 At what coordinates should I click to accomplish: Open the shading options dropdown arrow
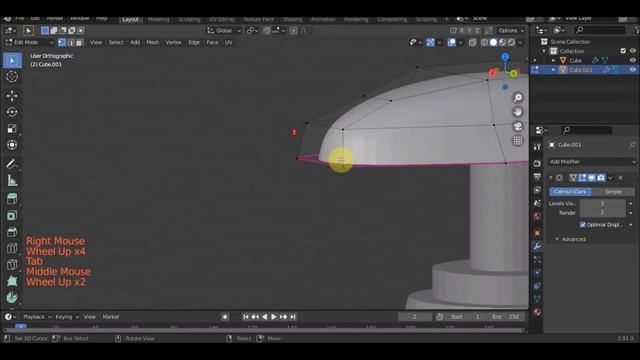click(520, 42)
